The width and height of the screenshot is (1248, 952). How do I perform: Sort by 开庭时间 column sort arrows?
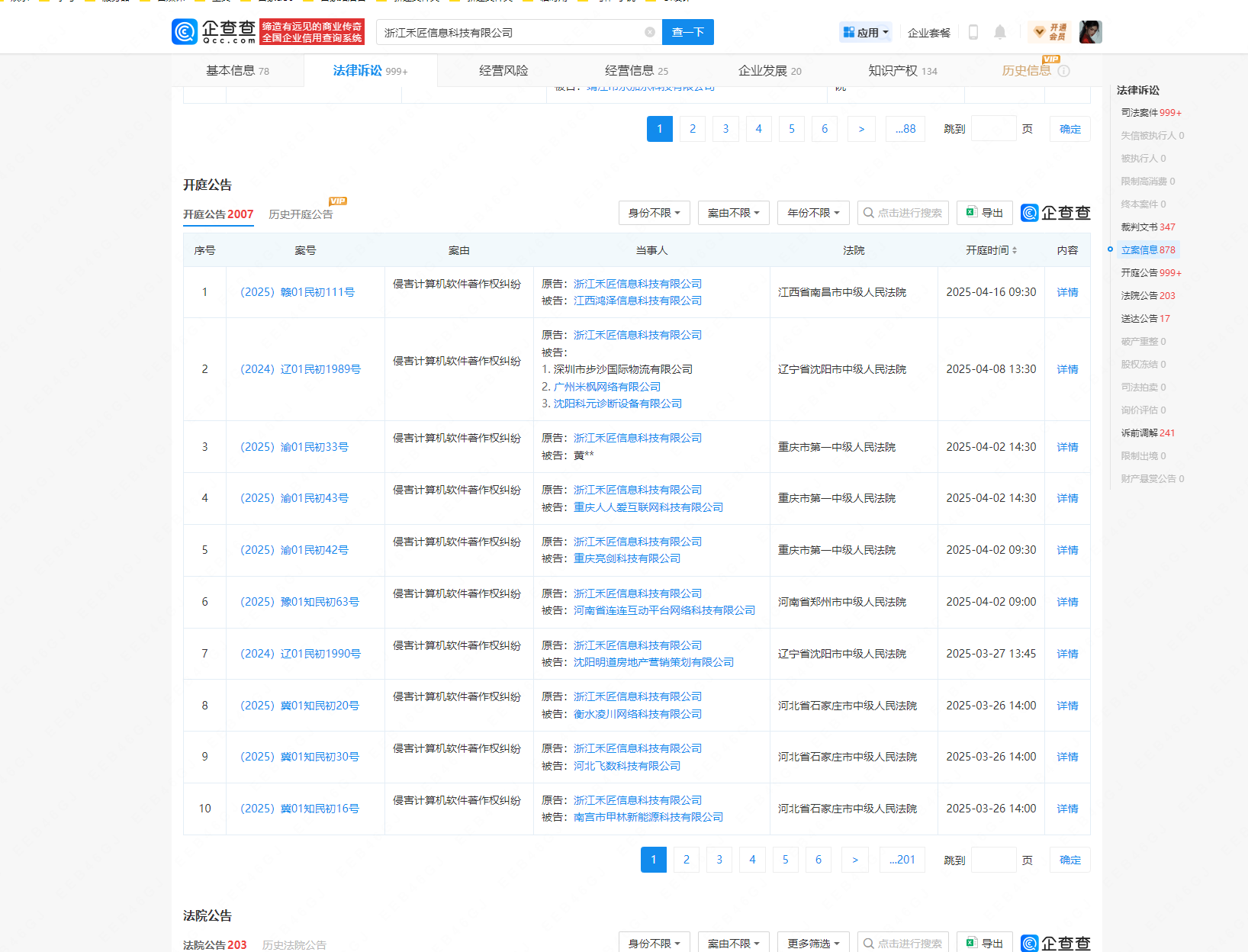click(1015, 250)
